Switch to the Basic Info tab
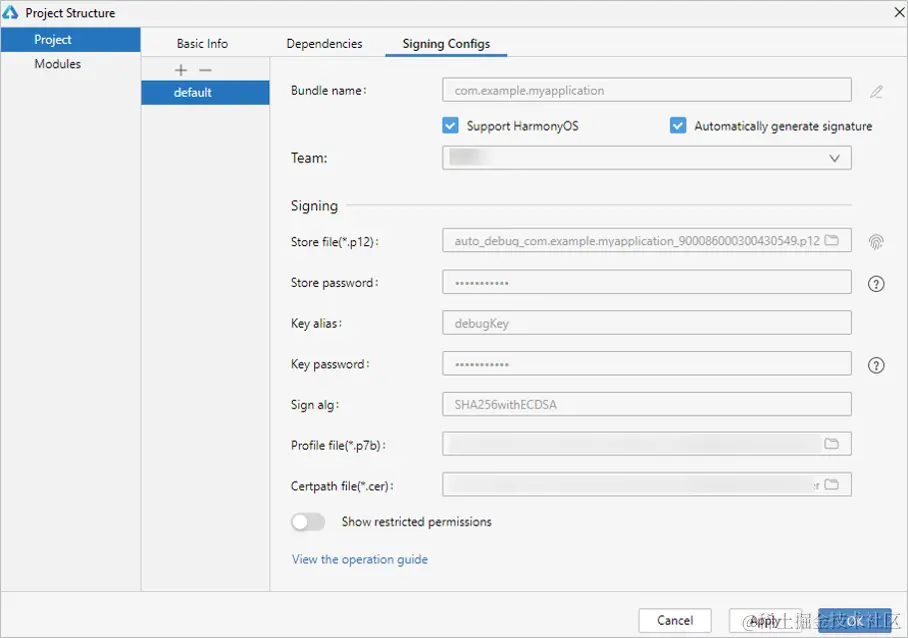The height and width of the screenshot is (638, 908). pos(202,43)
